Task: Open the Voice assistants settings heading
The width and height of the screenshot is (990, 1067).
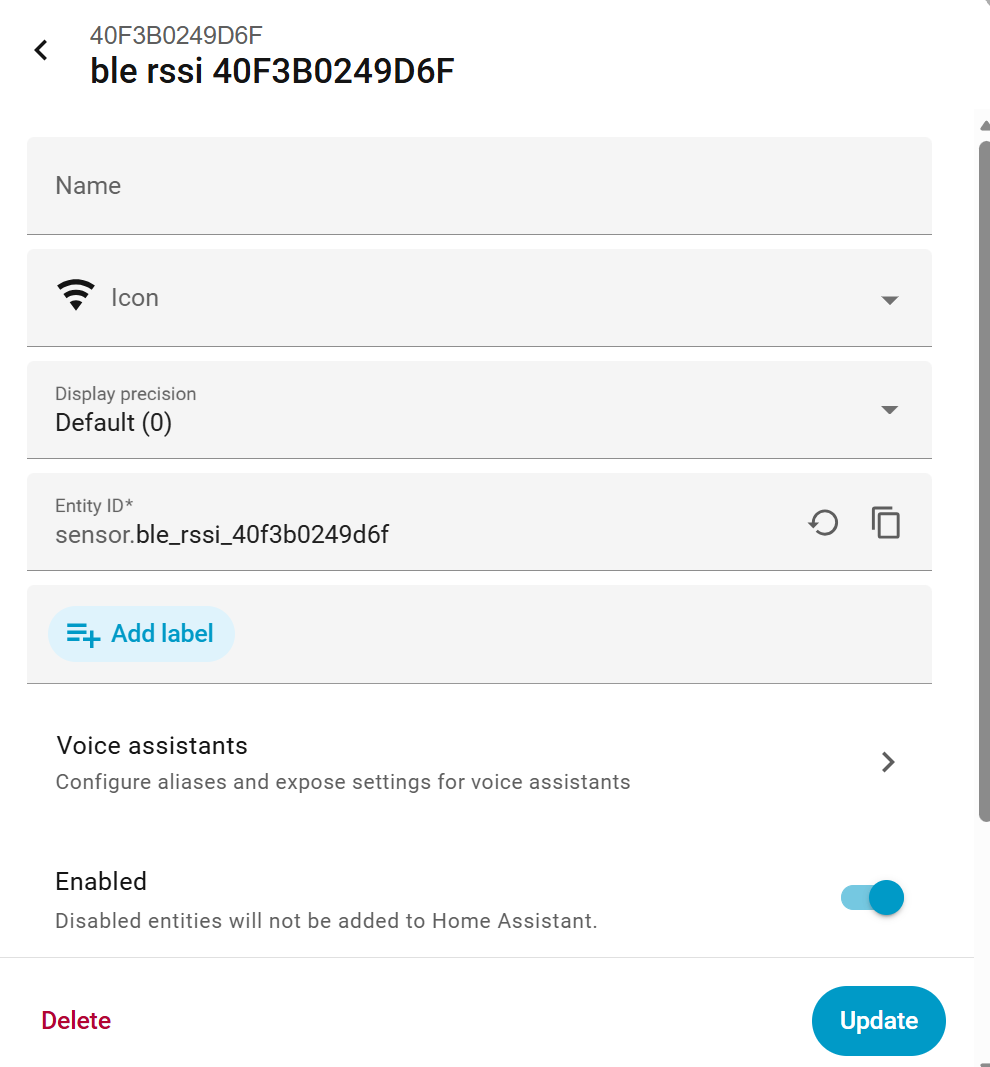Action: pos(152,746)
